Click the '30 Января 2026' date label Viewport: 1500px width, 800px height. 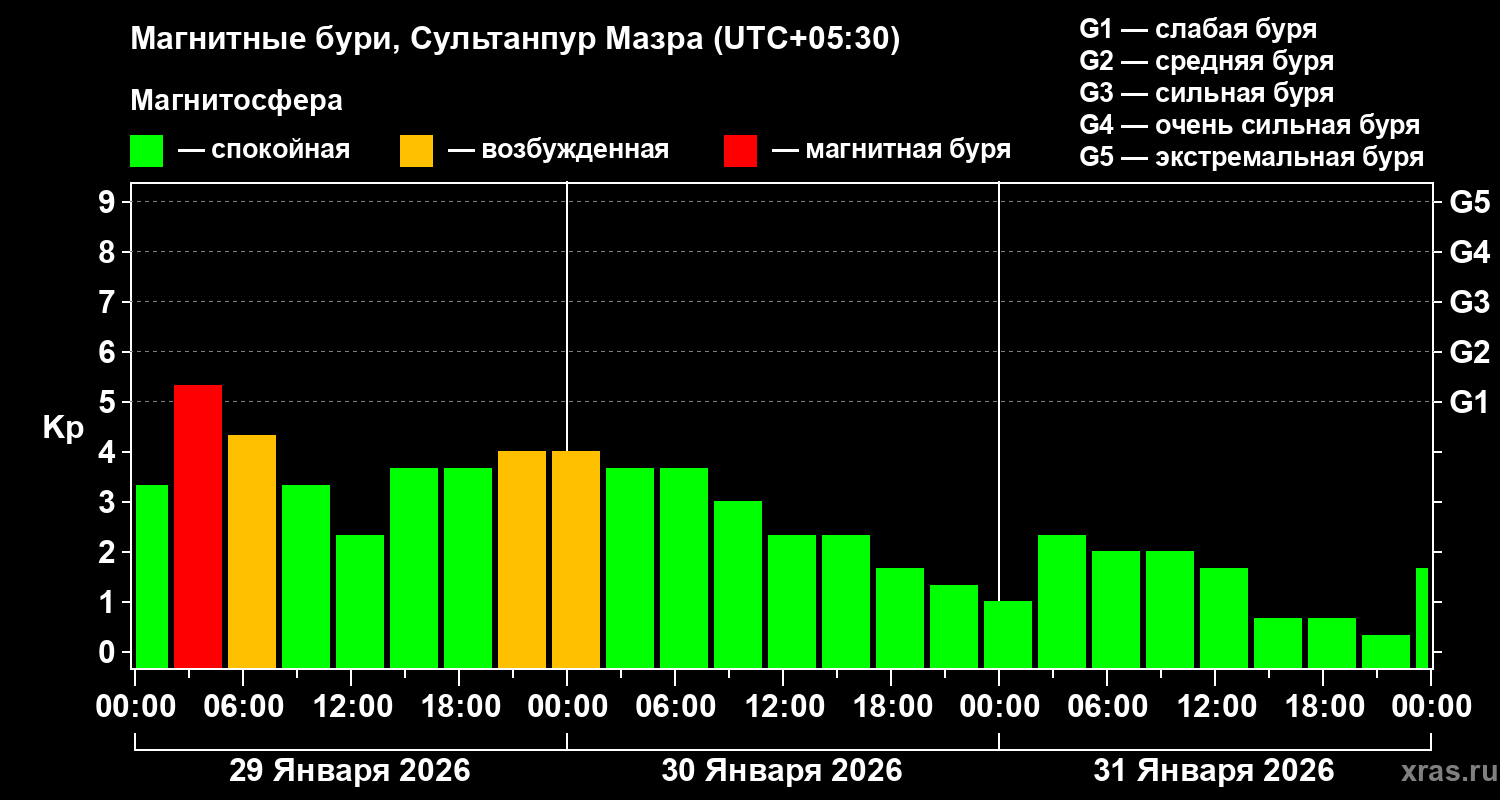point(782,771)
